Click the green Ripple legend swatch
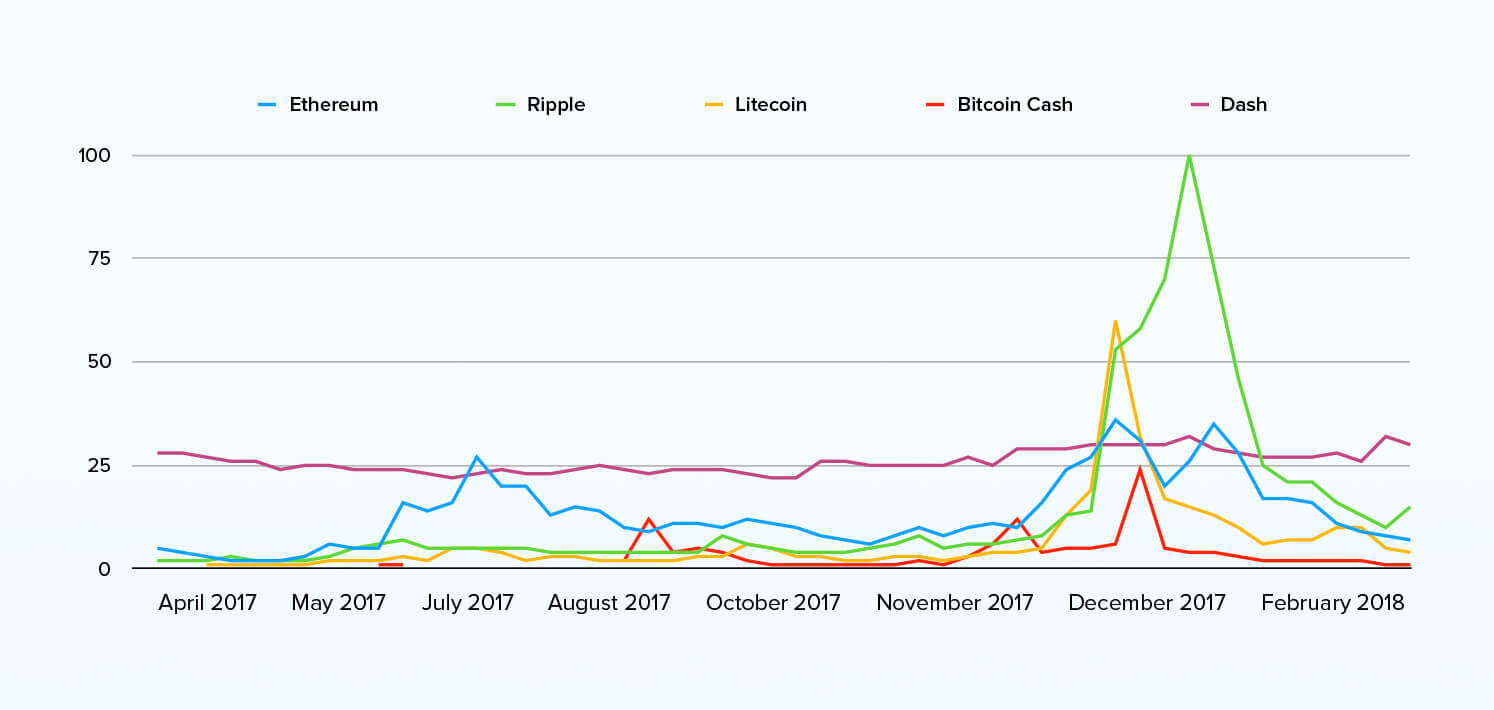The width and height of the screenshot is (1494, 710). [x=505, y=104]
